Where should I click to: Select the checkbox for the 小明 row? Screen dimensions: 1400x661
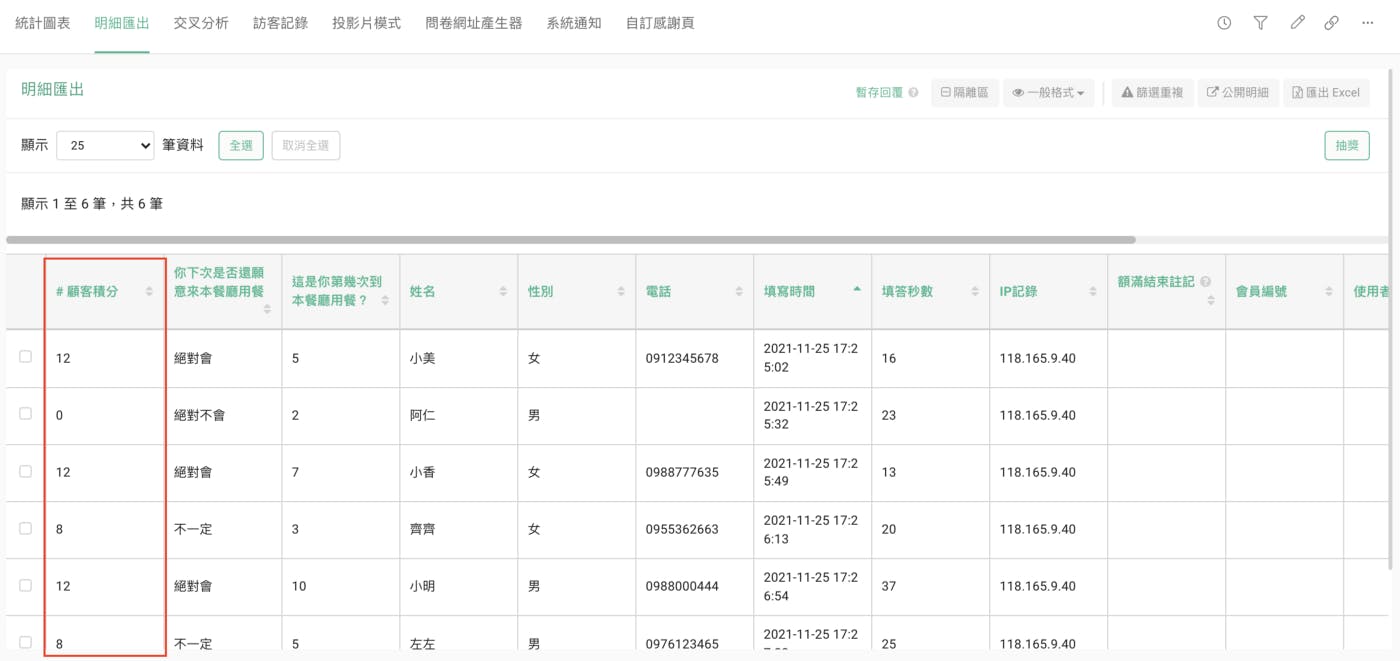click(25, 585)
